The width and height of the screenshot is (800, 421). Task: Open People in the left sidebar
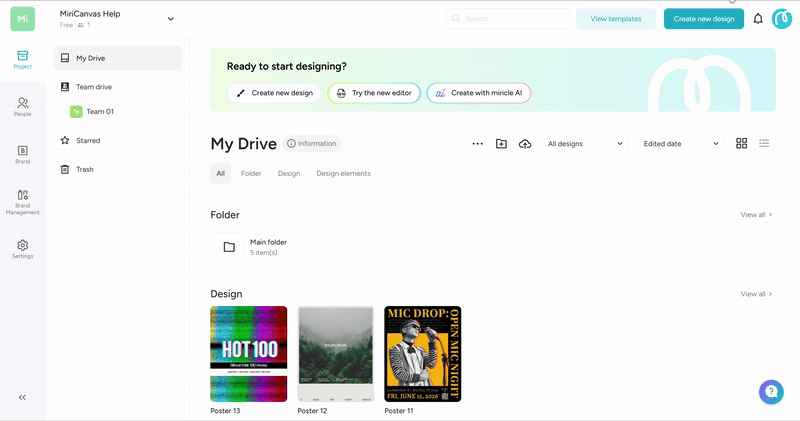(22, 107)
